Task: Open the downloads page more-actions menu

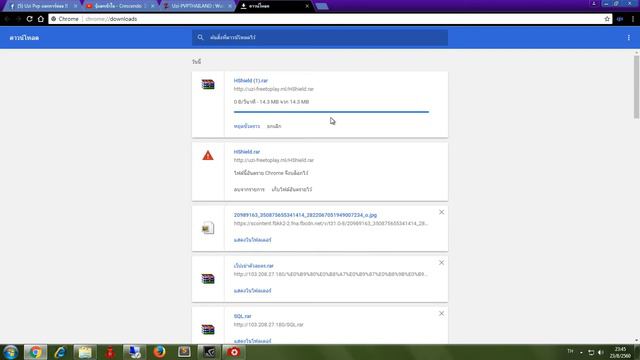Action: tap(629, 38)
